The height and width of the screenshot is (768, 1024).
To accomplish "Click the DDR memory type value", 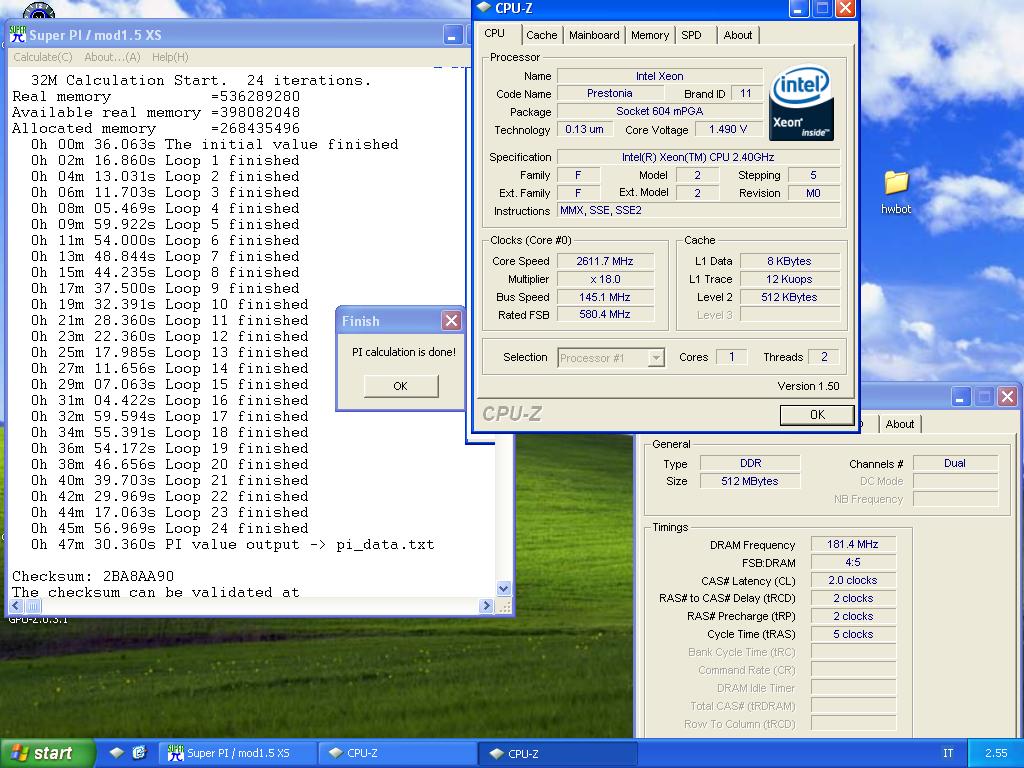I will pos(750,463).
